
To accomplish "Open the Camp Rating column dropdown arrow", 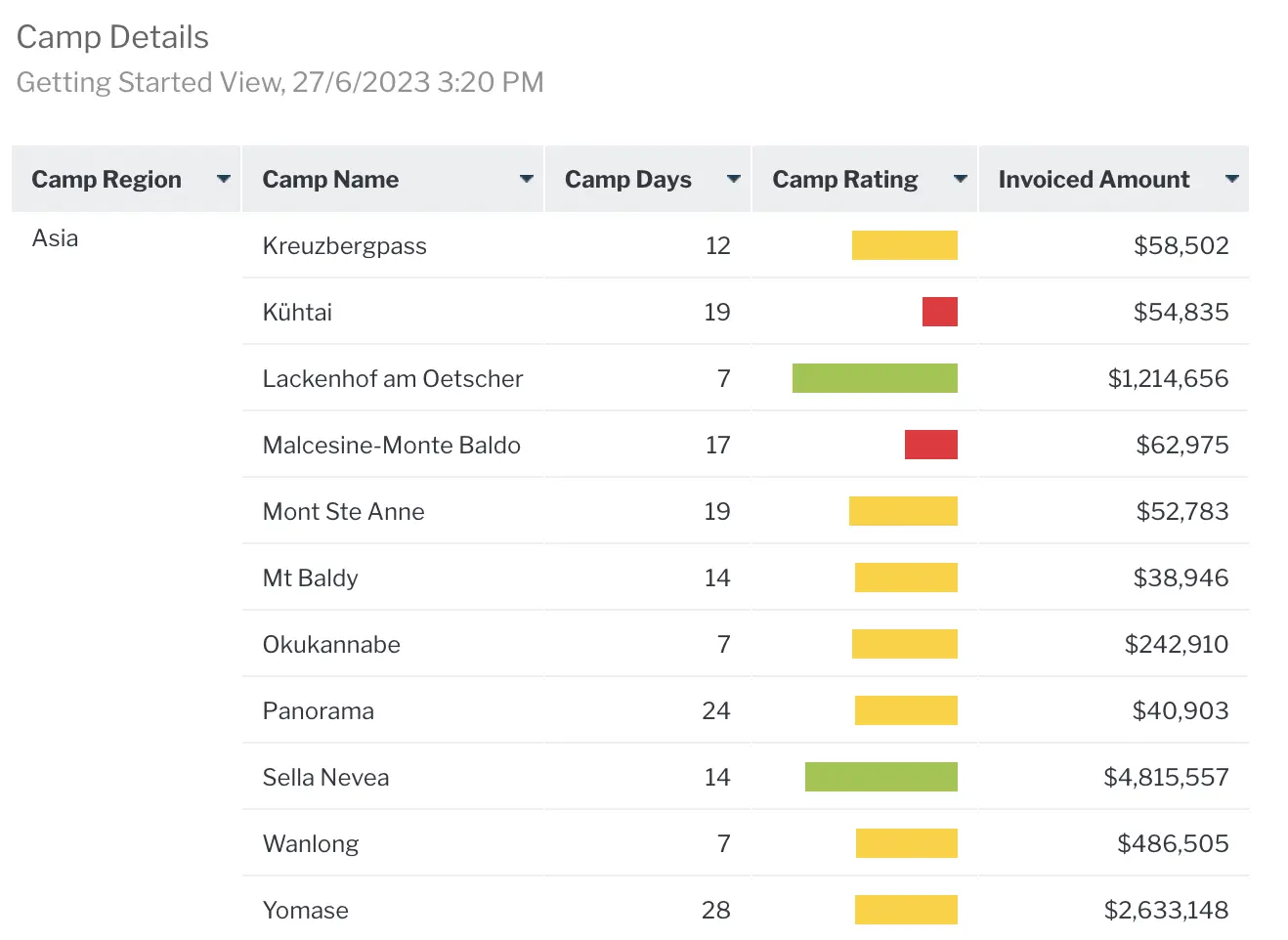I will coord(961,179).
